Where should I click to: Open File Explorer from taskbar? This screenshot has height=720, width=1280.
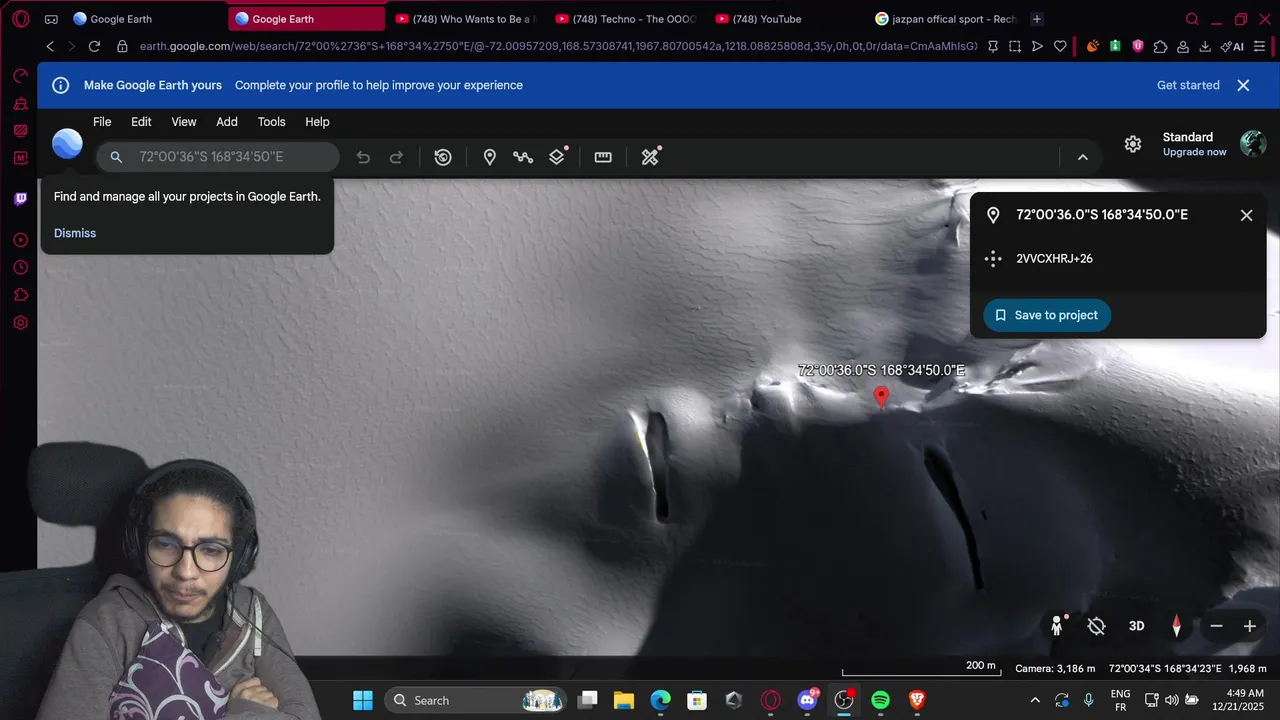pyautogui.click(x=623, y=700)
